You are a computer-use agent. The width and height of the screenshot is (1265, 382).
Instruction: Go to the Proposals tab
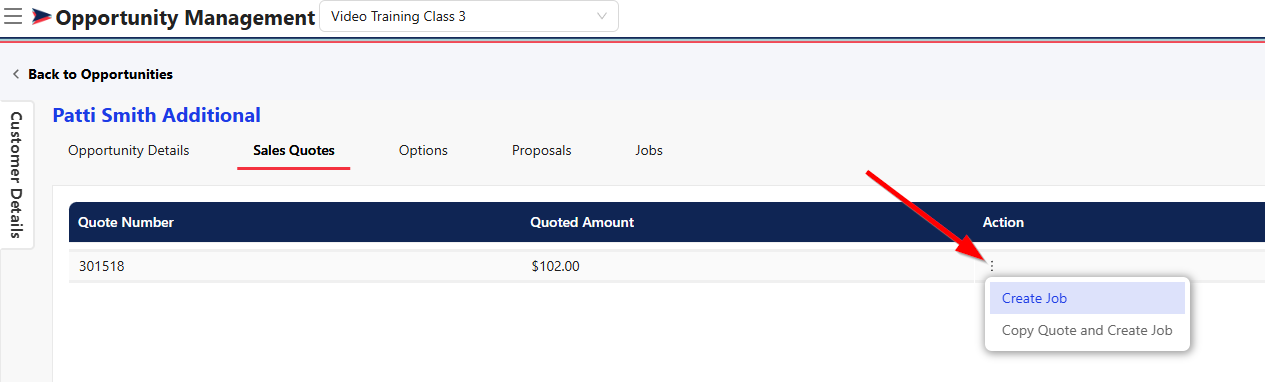pos(542,151)
